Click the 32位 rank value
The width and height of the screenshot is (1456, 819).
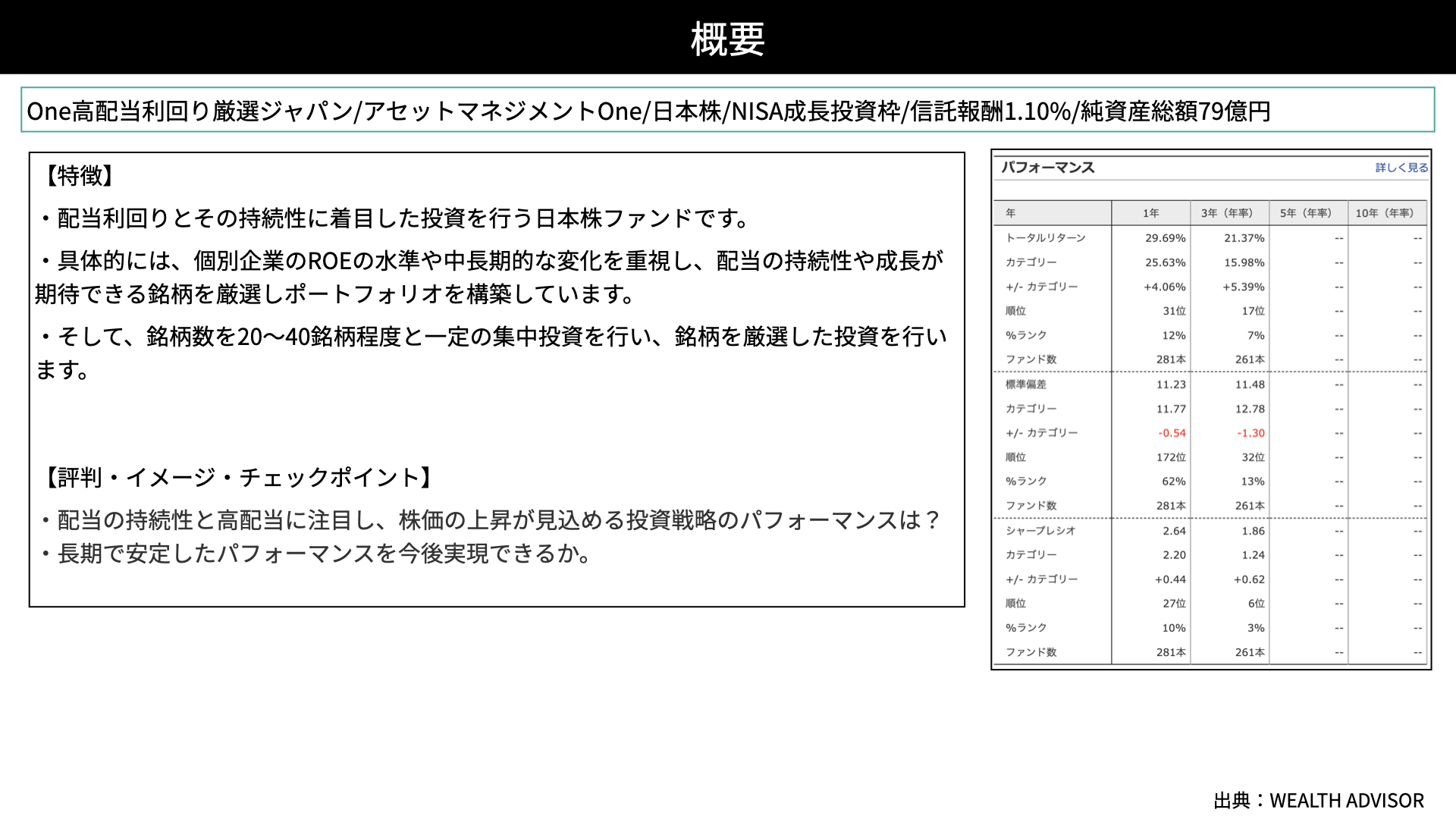pos(1254,457)
